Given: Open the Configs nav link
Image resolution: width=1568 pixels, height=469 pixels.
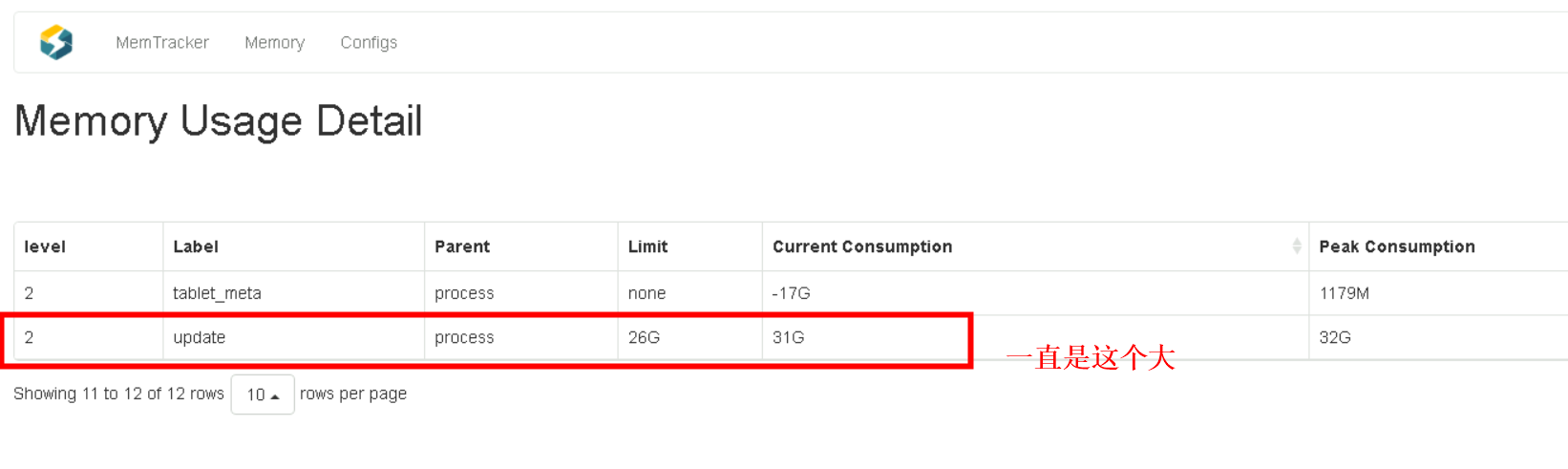Looking at the screenshot, I should click(x=369, y=42).
